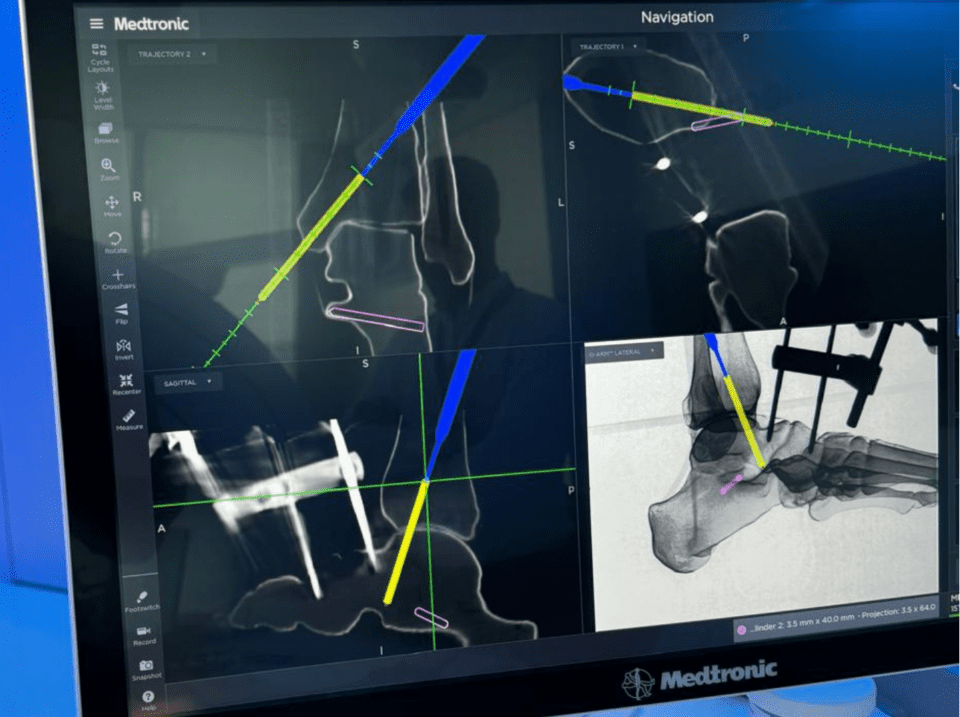Select the Measure tool
Image resolution: width=960 pixels, height=717 pixels.
128,416
